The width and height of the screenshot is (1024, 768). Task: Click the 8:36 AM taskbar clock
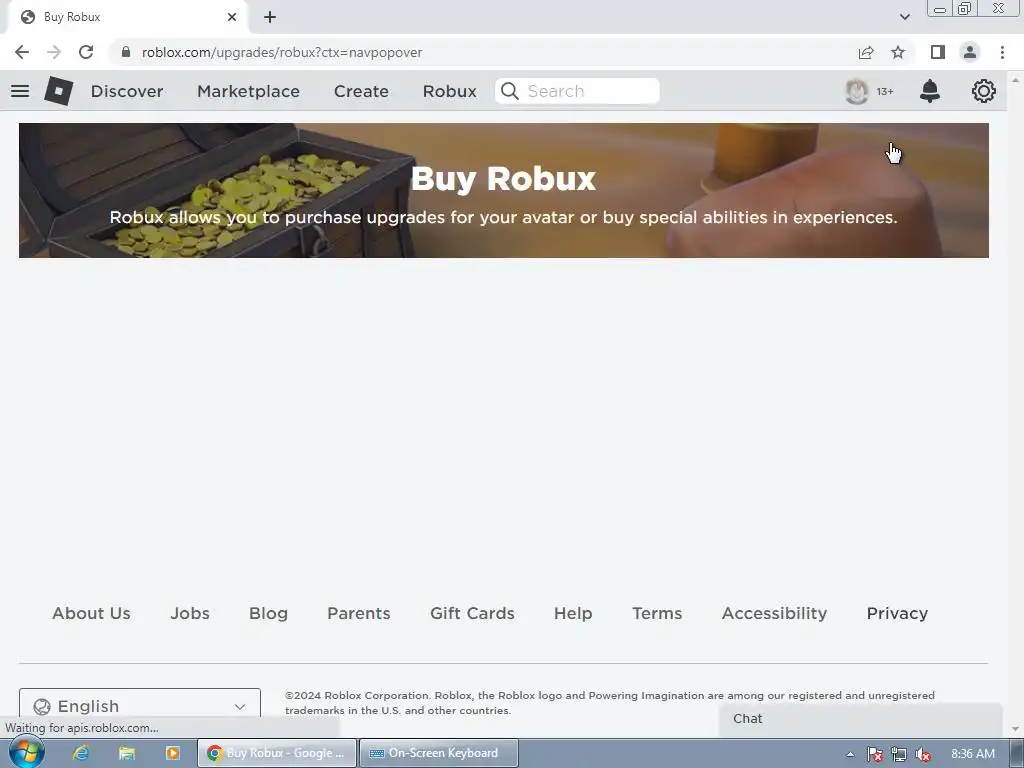[x=972, y=754]
